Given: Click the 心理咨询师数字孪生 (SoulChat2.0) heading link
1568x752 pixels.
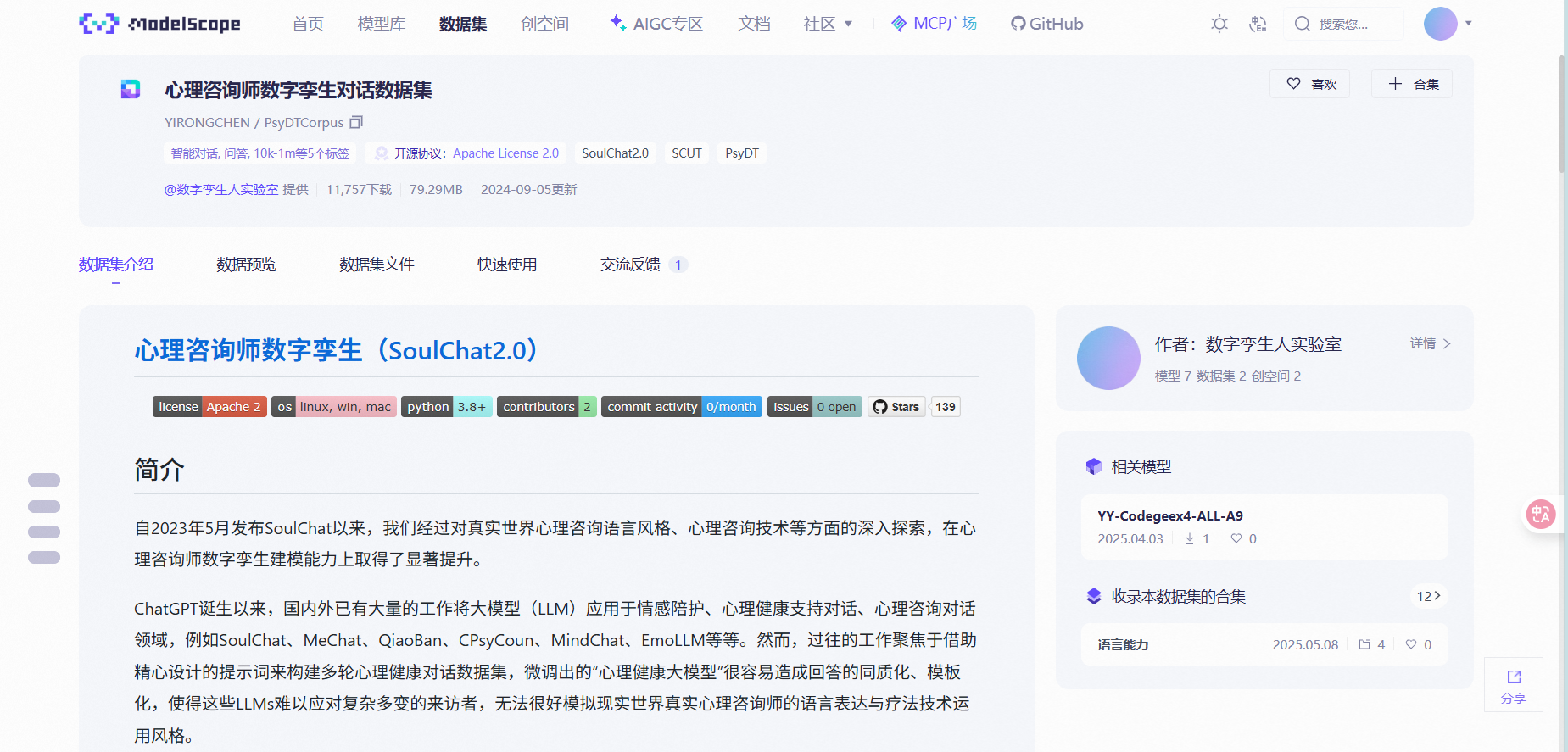Looking at the screenshot, I should coord(336,350).
